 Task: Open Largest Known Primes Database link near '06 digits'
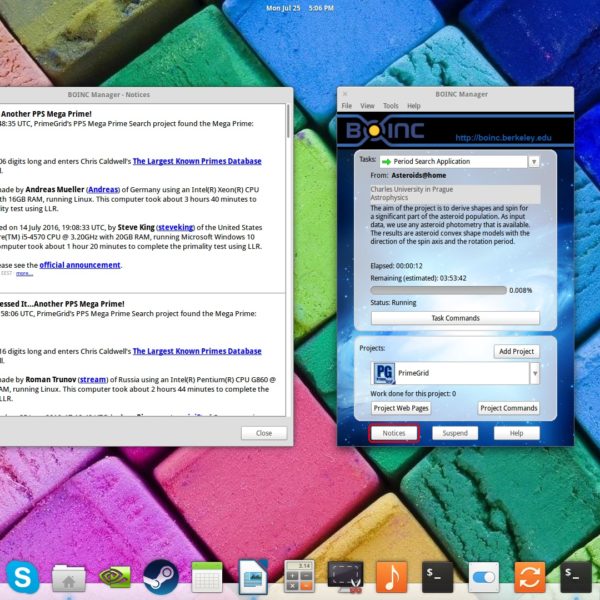[197, 161]
